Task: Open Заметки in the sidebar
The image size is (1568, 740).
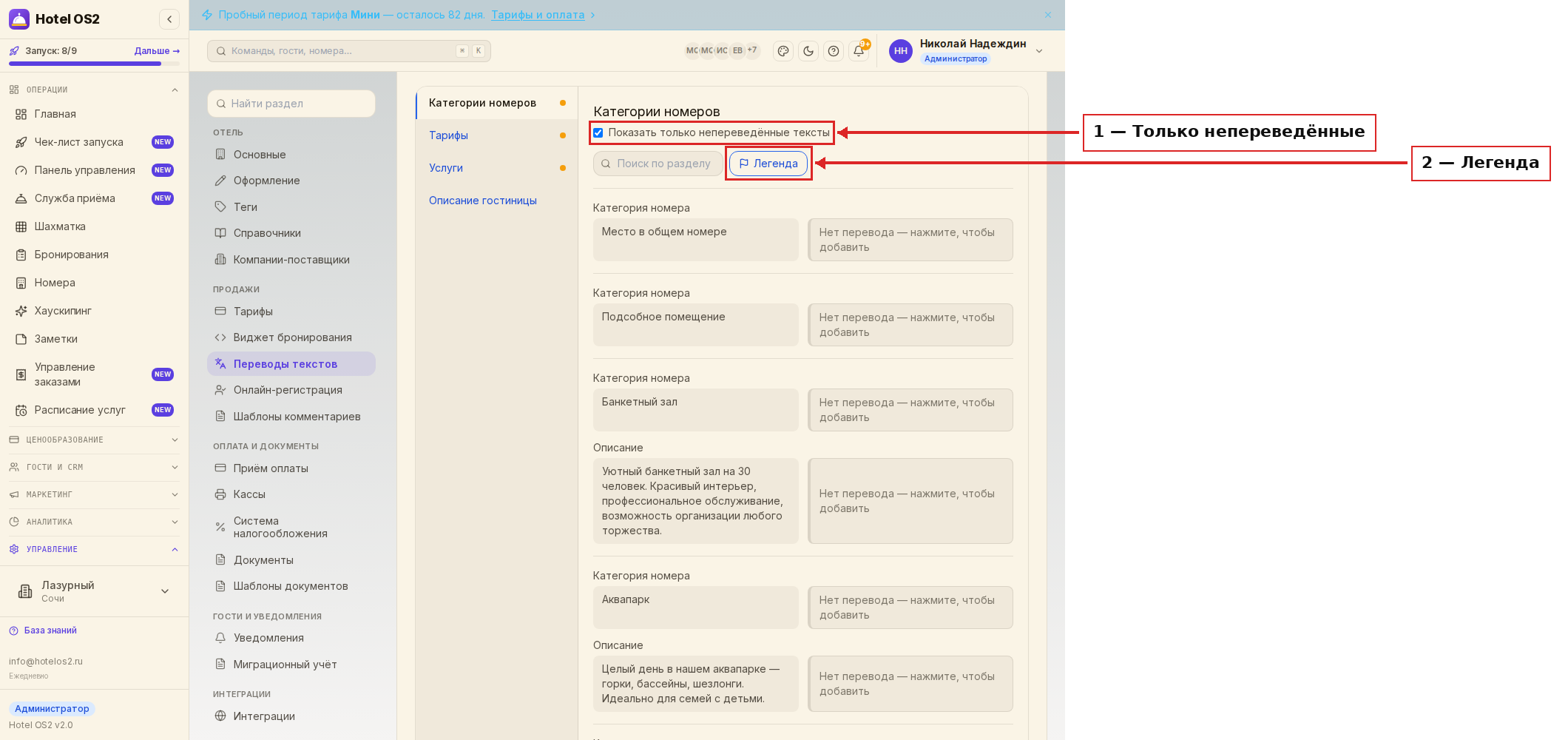Action: (x=94, y=339)
